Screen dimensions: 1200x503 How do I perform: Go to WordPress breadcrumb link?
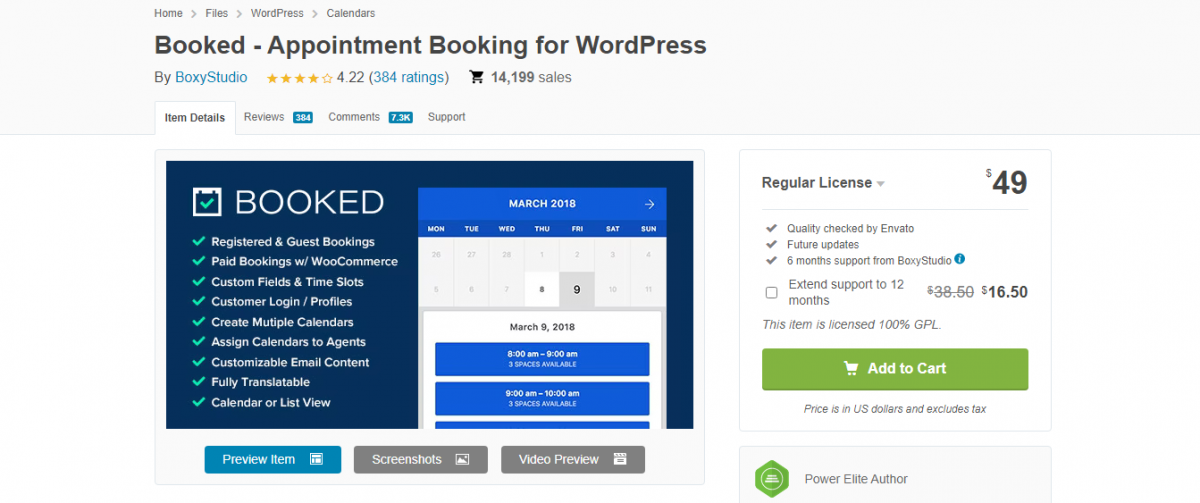(279, 13)
